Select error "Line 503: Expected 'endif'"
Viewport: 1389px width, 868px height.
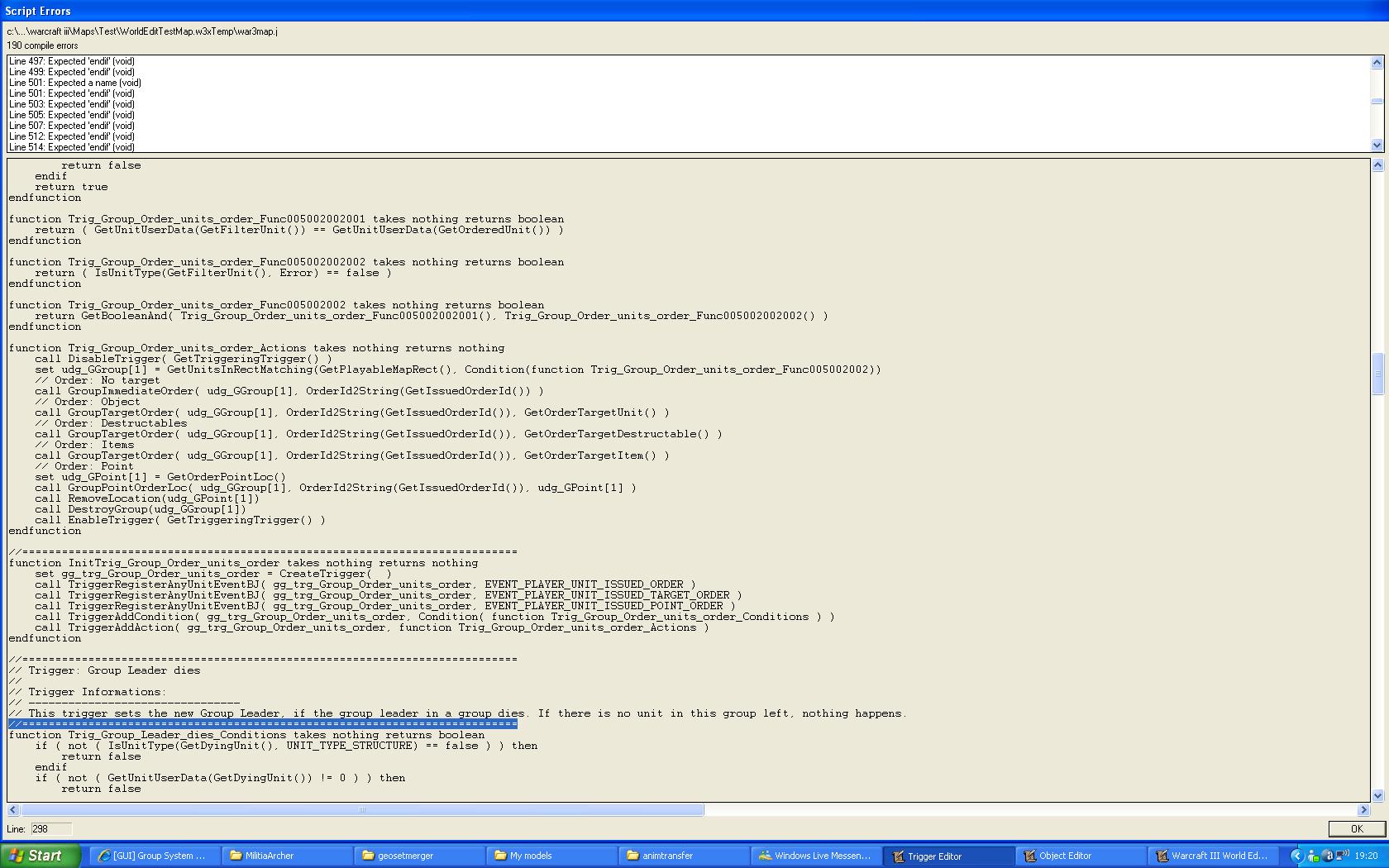[x=72, y=104]
